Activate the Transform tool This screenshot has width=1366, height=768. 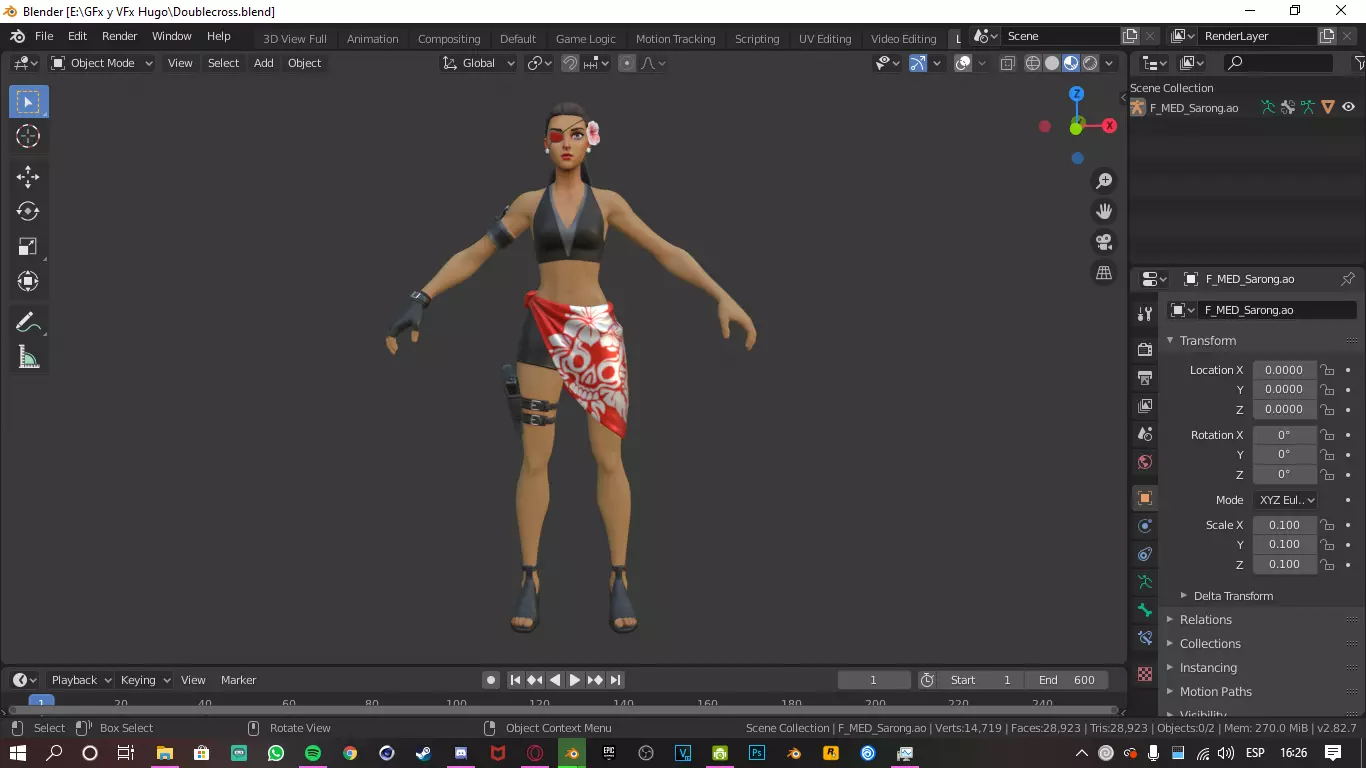coord(28,281)
